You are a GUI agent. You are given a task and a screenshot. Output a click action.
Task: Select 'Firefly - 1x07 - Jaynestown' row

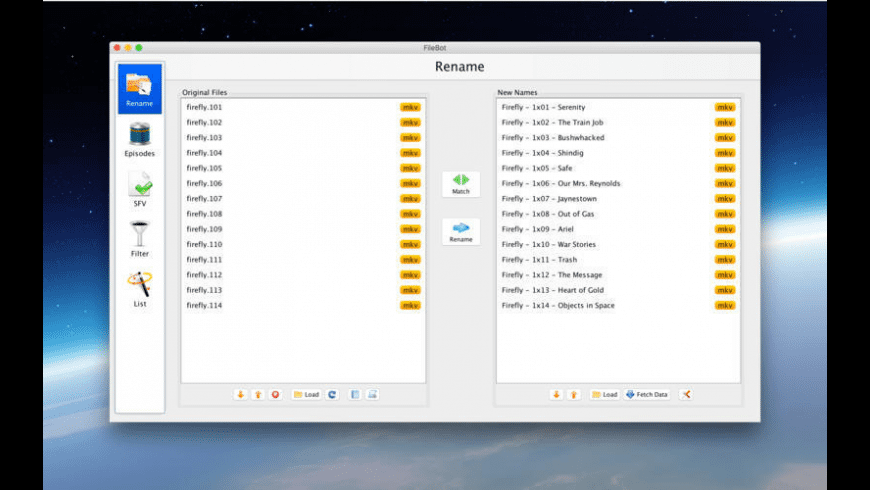618,199
